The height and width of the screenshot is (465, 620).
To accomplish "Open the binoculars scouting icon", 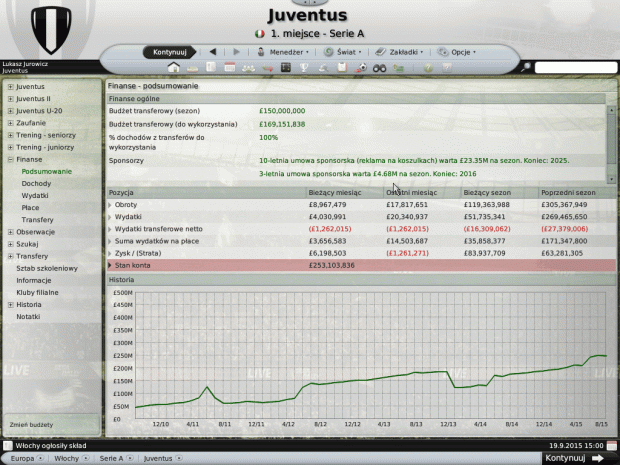I will pyautogui.click(x=379, y=68).
